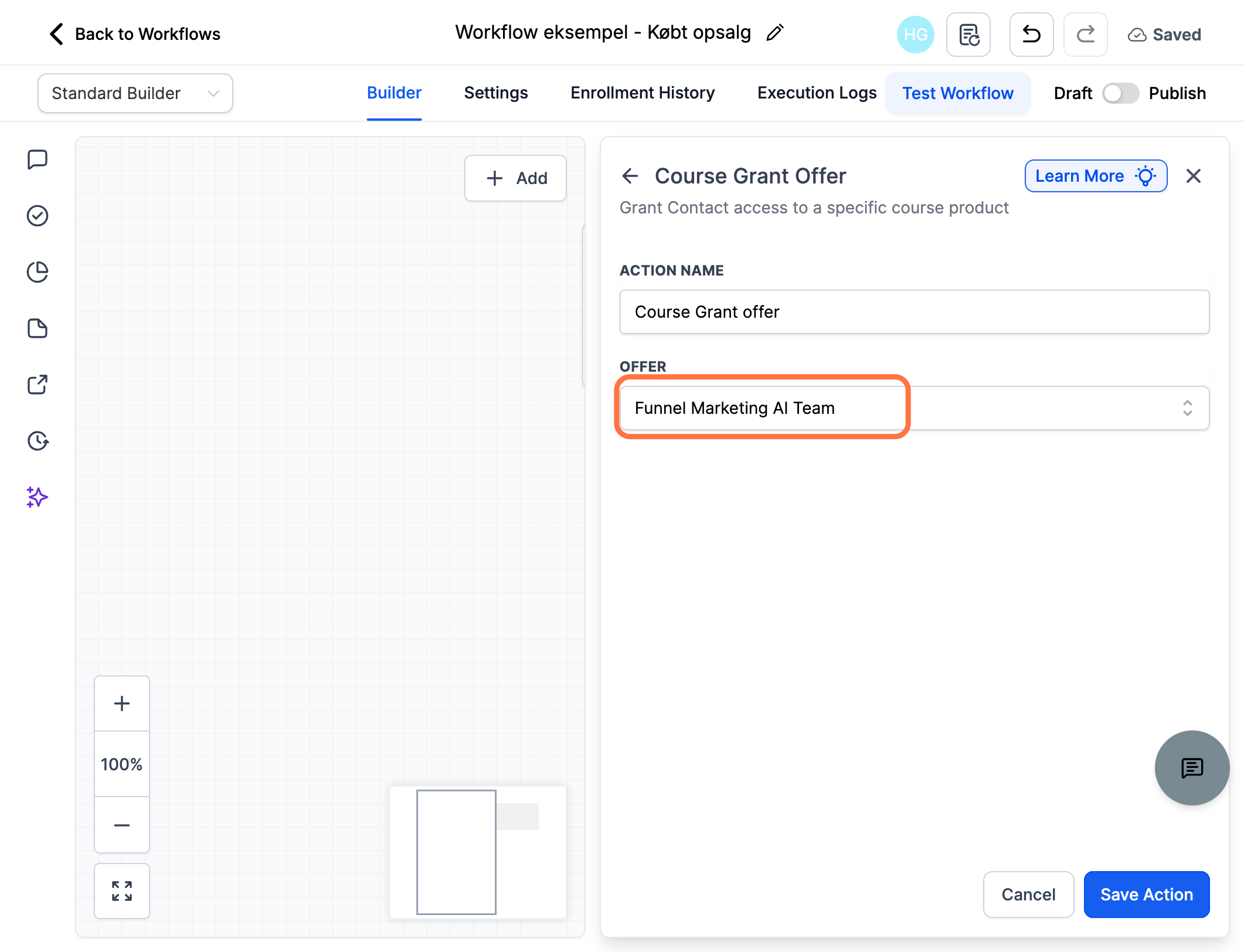Image resolution: width=1244 pixels, height=952 pixels.
Task: Open the pie chart stats icon
Action: point(38,272)
